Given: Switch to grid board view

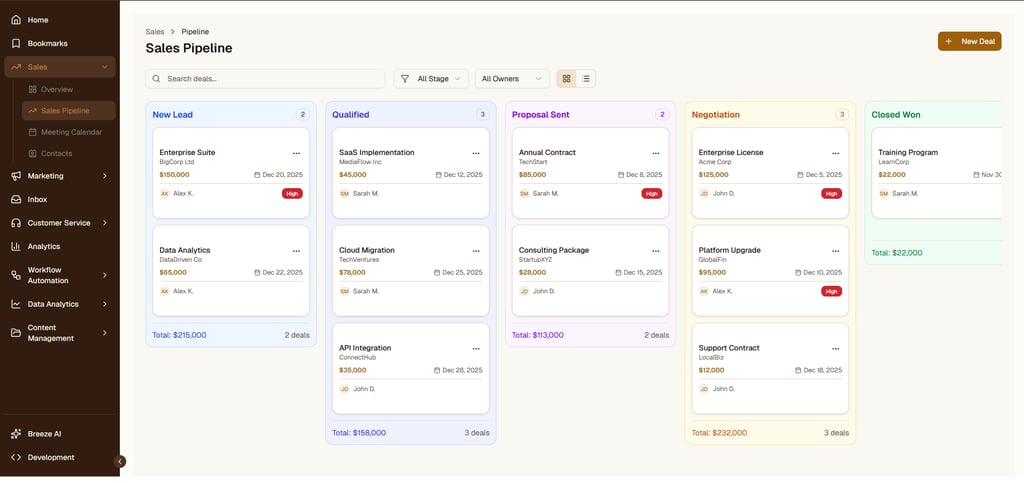Looking at the screenshot, I should (x=567, y=78).
